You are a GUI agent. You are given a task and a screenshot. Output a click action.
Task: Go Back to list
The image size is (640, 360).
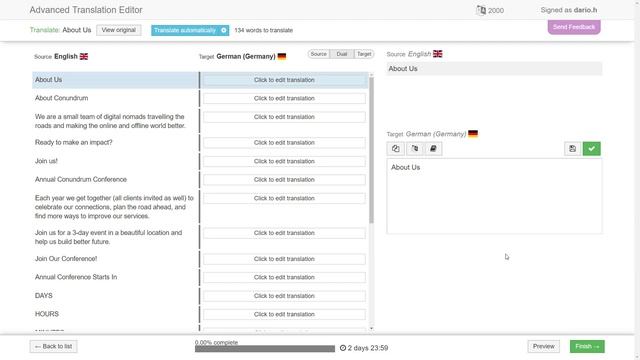[x=53, y=346]
